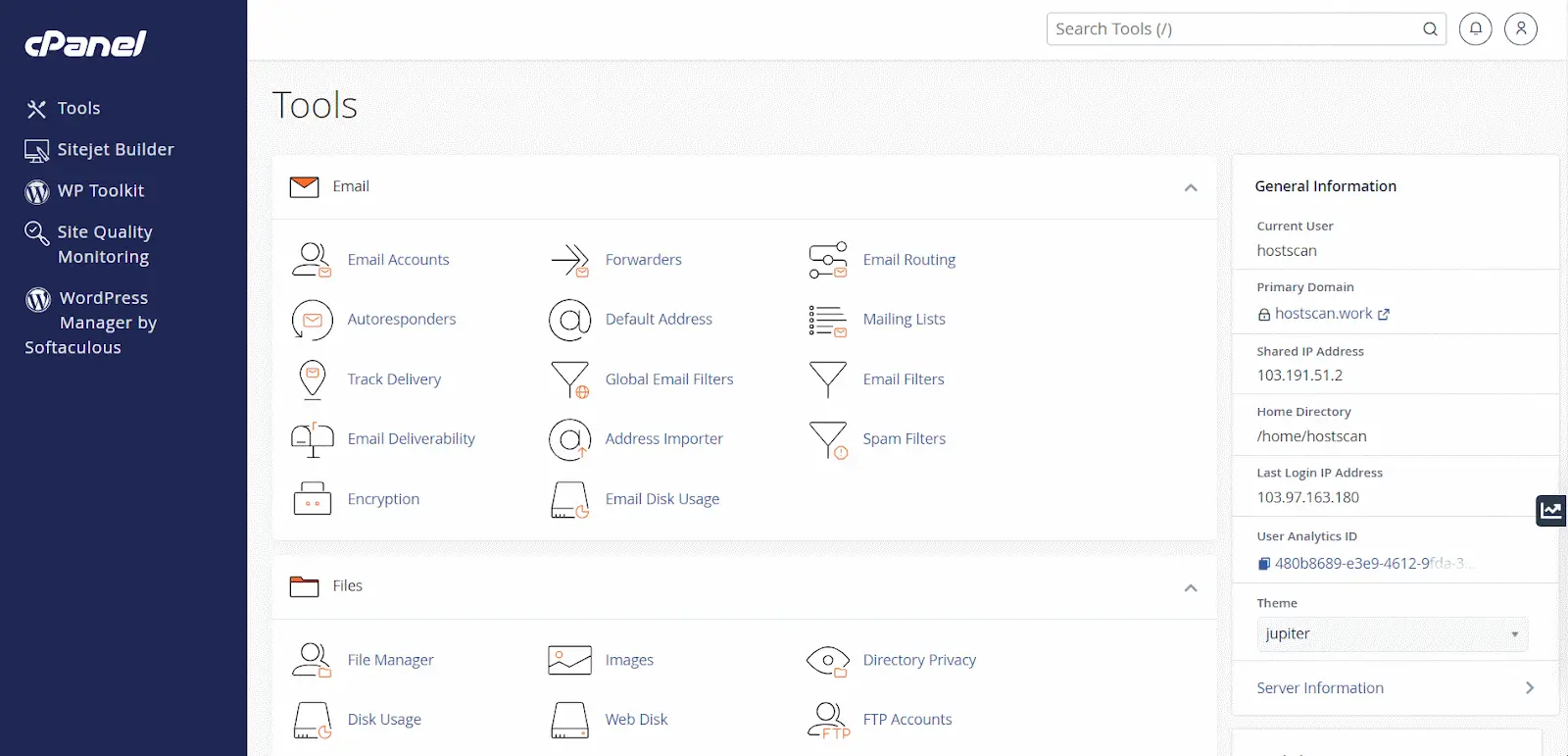The height and width of the screenshot is (756, 1568).
Task: Open the Theme dropdown showing jupiter
Action: (1393, 634)
